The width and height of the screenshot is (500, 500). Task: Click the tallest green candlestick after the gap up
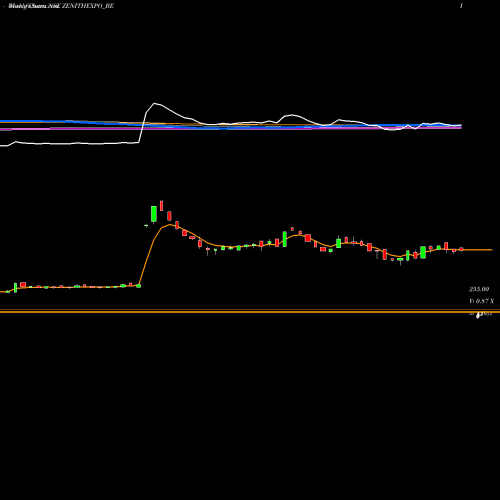tap(154, 214)
